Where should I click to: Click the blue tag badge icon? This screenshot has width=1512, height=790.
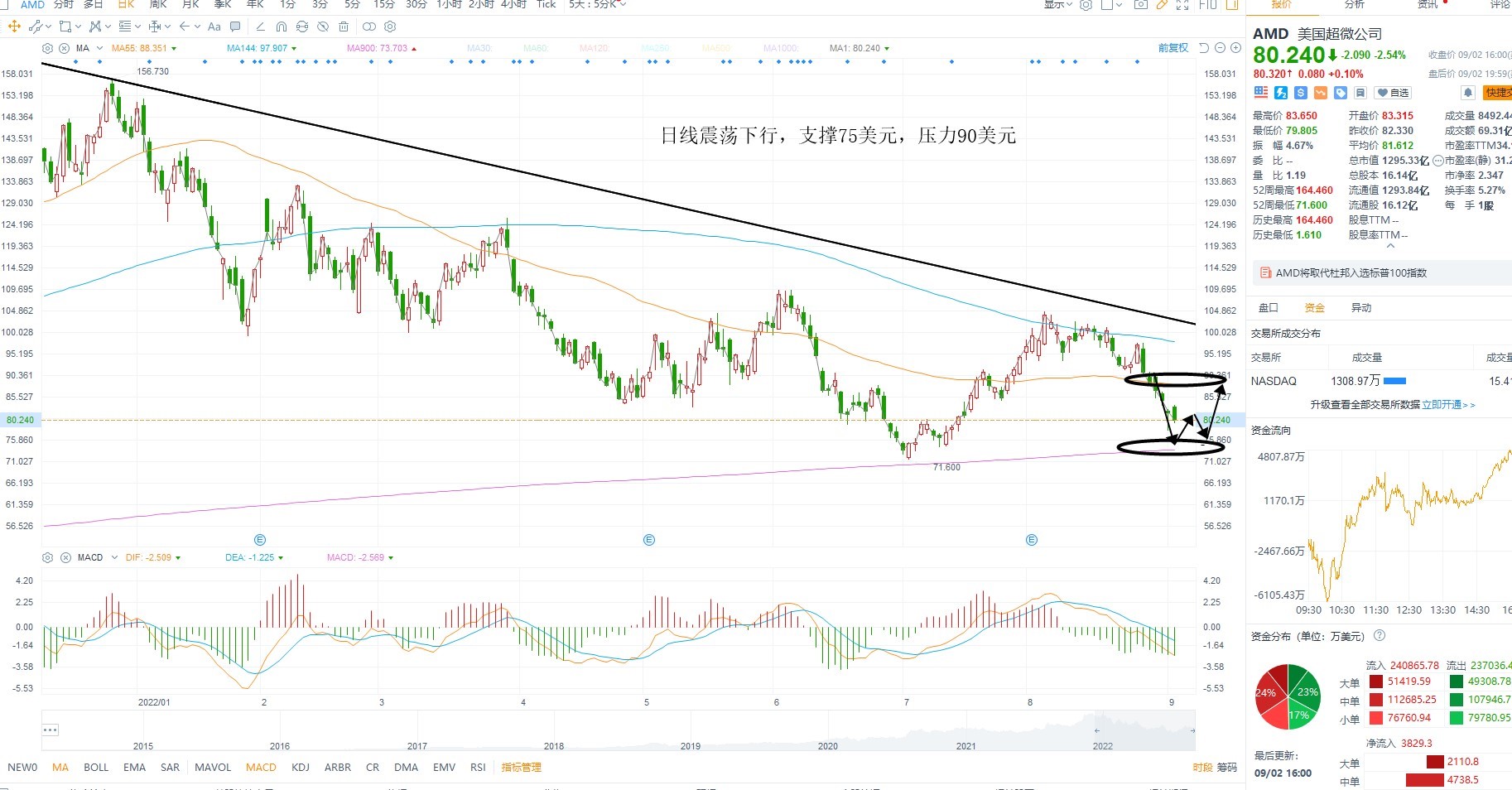tap(1341, 93)
